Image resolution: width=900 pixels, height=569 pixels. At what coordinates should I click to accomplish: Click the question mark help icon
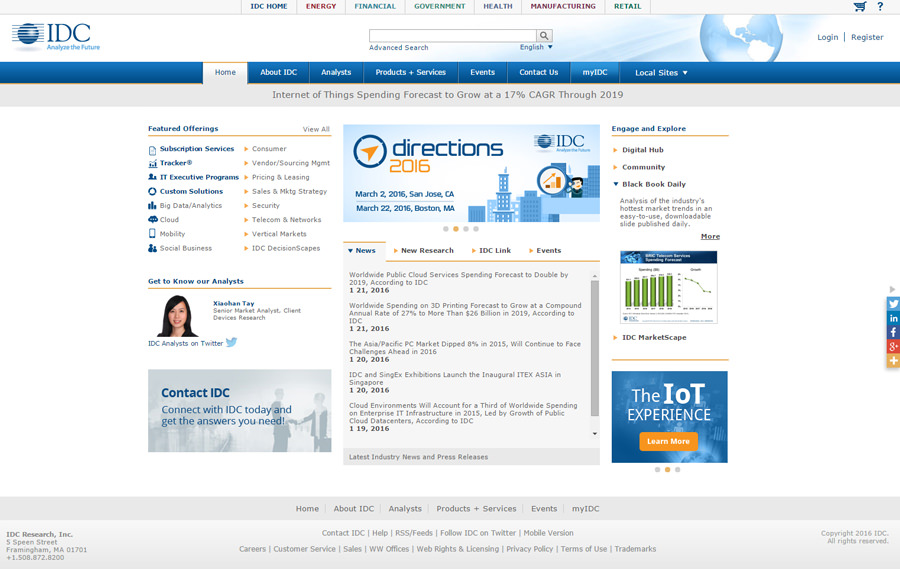[x=880, y=7]
